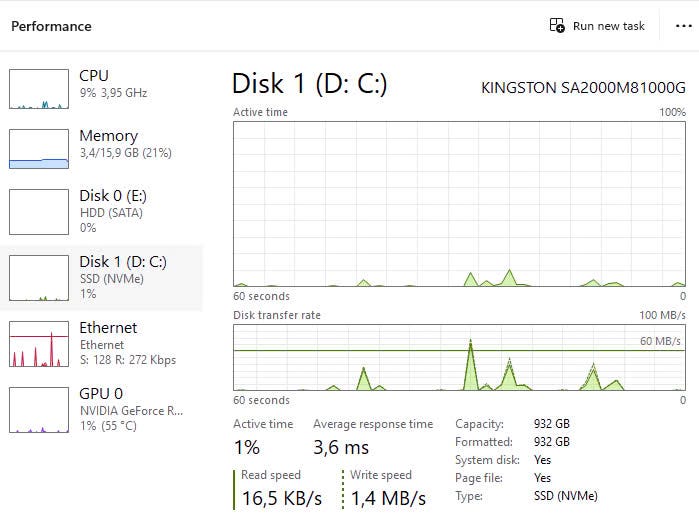This screenshot has height=527, width=699.
Task: Click the Run new task icon
Action: point(557,25)
